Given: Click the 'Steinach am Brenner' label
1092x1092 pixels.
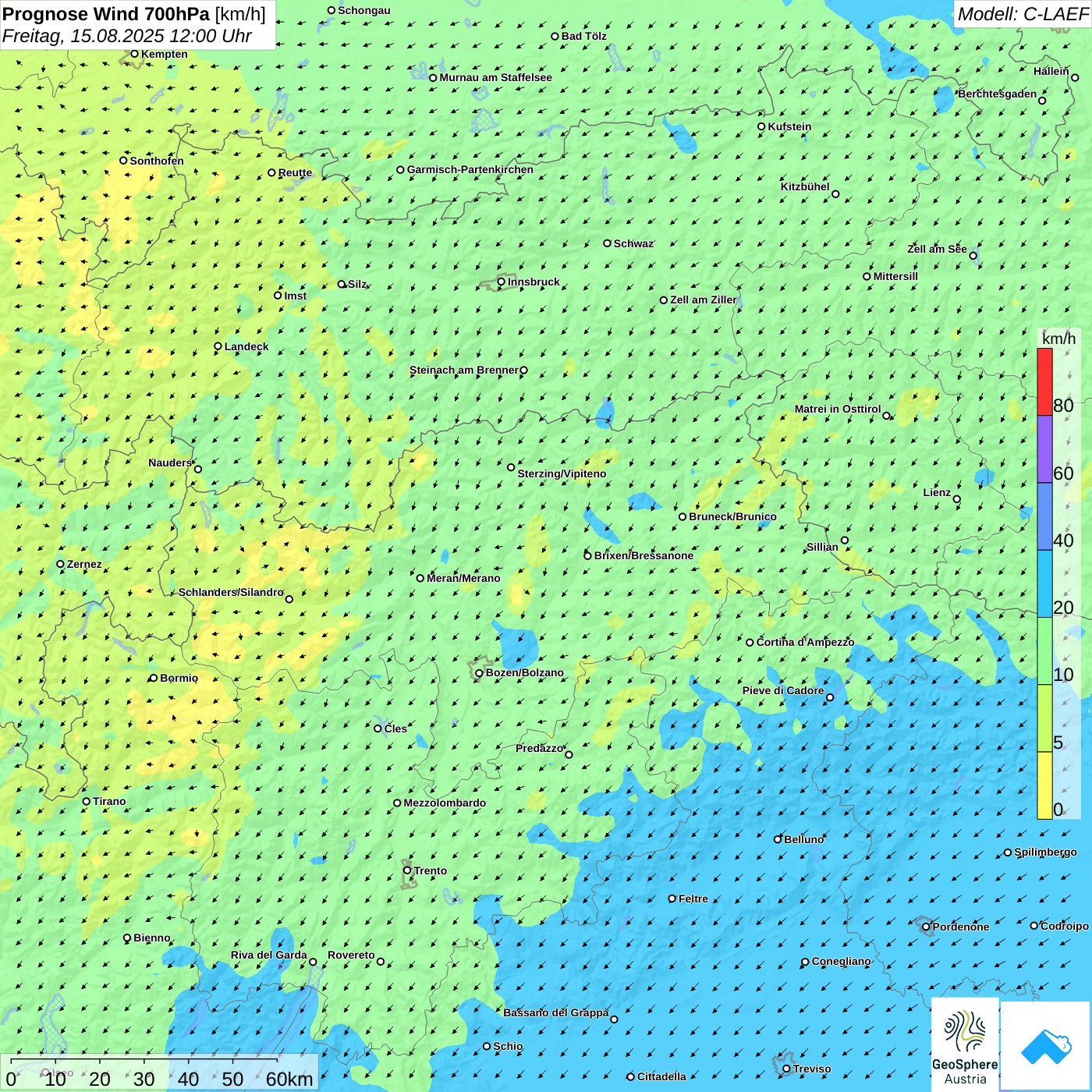Looking at the screenshot, I should [464, 370].
